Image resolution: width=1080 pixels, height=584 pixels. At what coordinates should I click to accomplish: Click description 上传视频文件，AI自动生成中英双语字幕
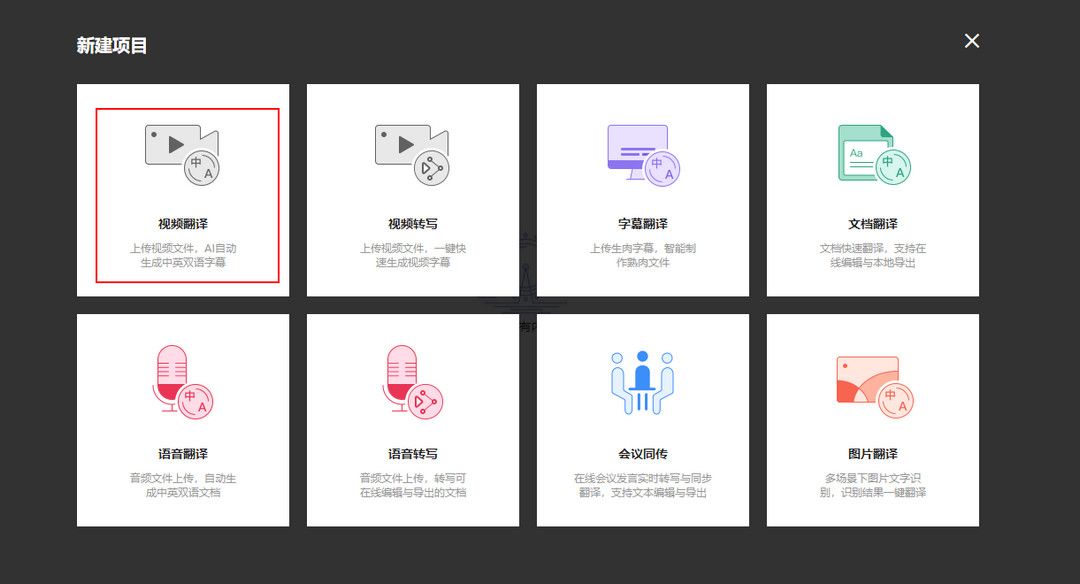(183, 256)
